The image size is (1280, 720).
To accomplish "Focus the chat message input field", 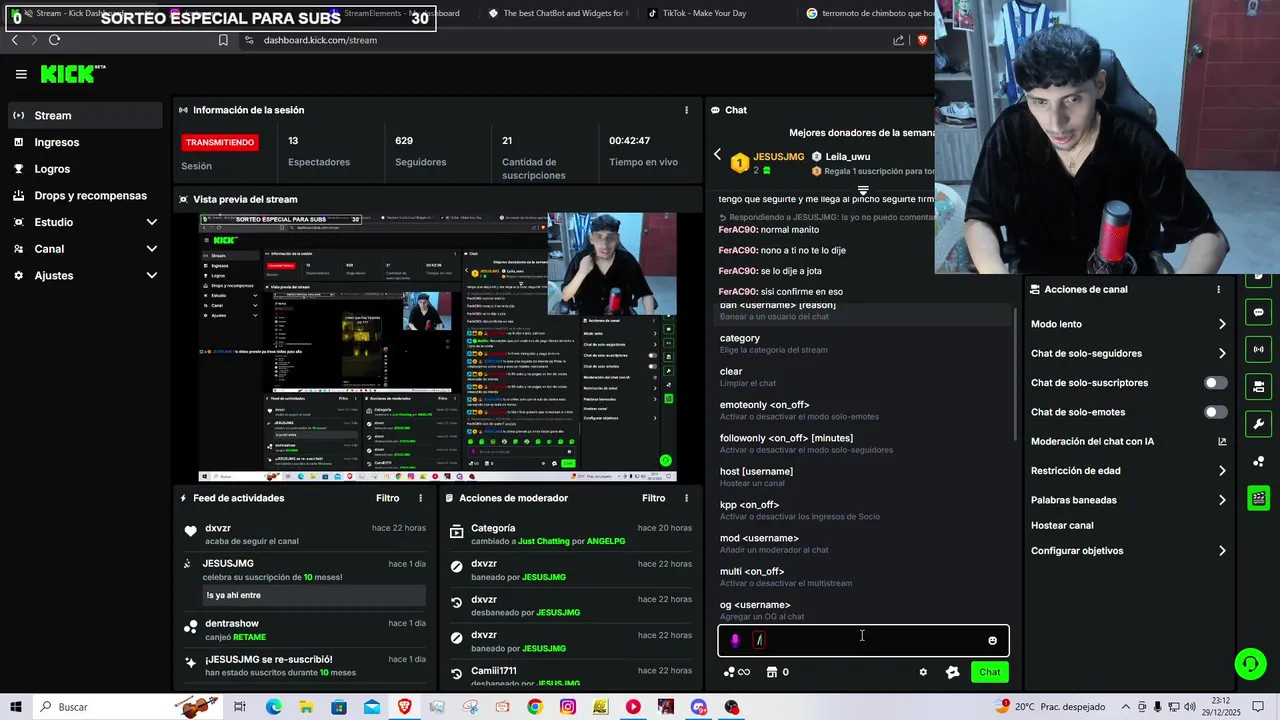I will 863,640.
